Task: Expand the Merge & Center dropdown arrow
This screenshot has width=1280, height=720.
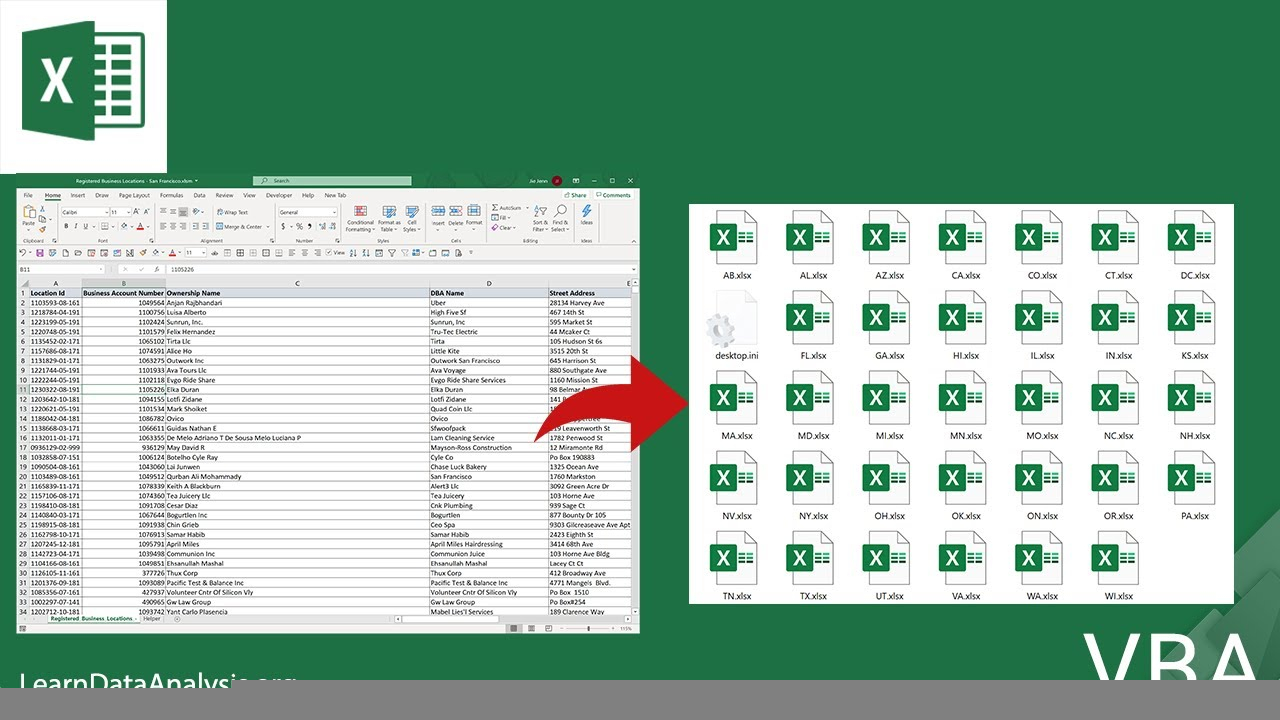Action: pyautogui.click(x=268, y=227)
